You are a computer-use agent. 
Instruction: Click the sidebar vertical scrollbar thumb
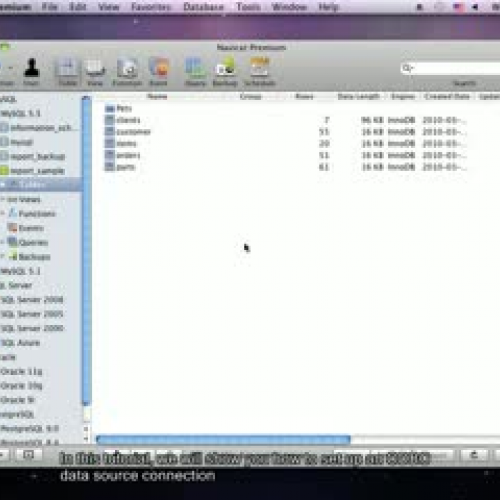click(87, 250)
